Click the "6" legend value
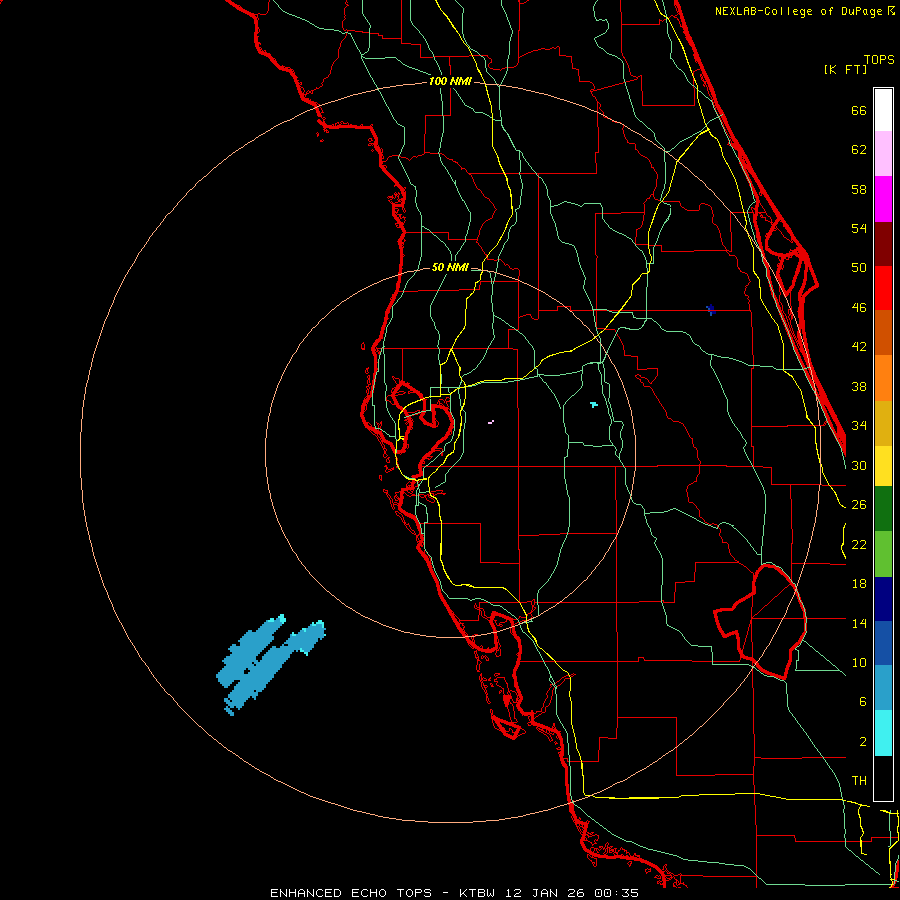The width and height of the screenshot is (900, 900). point(862,702)
